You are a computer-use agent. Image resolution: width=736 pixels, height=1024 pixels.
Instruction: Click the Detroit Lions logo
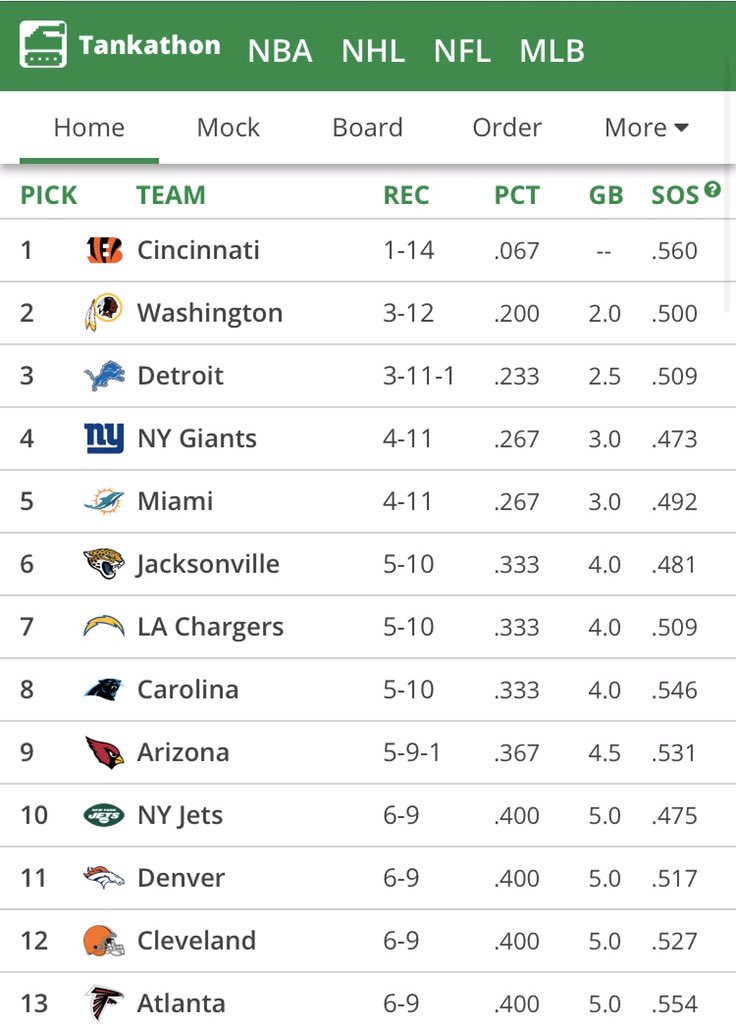104,376
